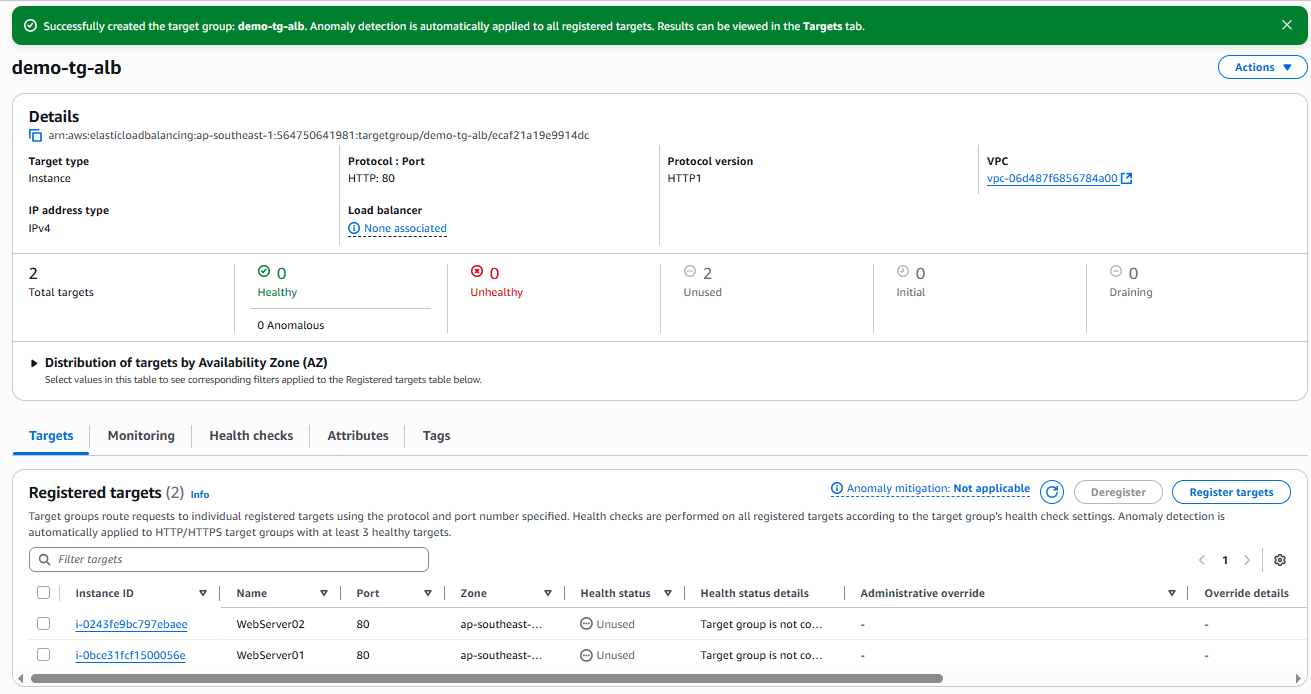Open table preferences gear icon

pyautogui.click(x=1279, y=560)
